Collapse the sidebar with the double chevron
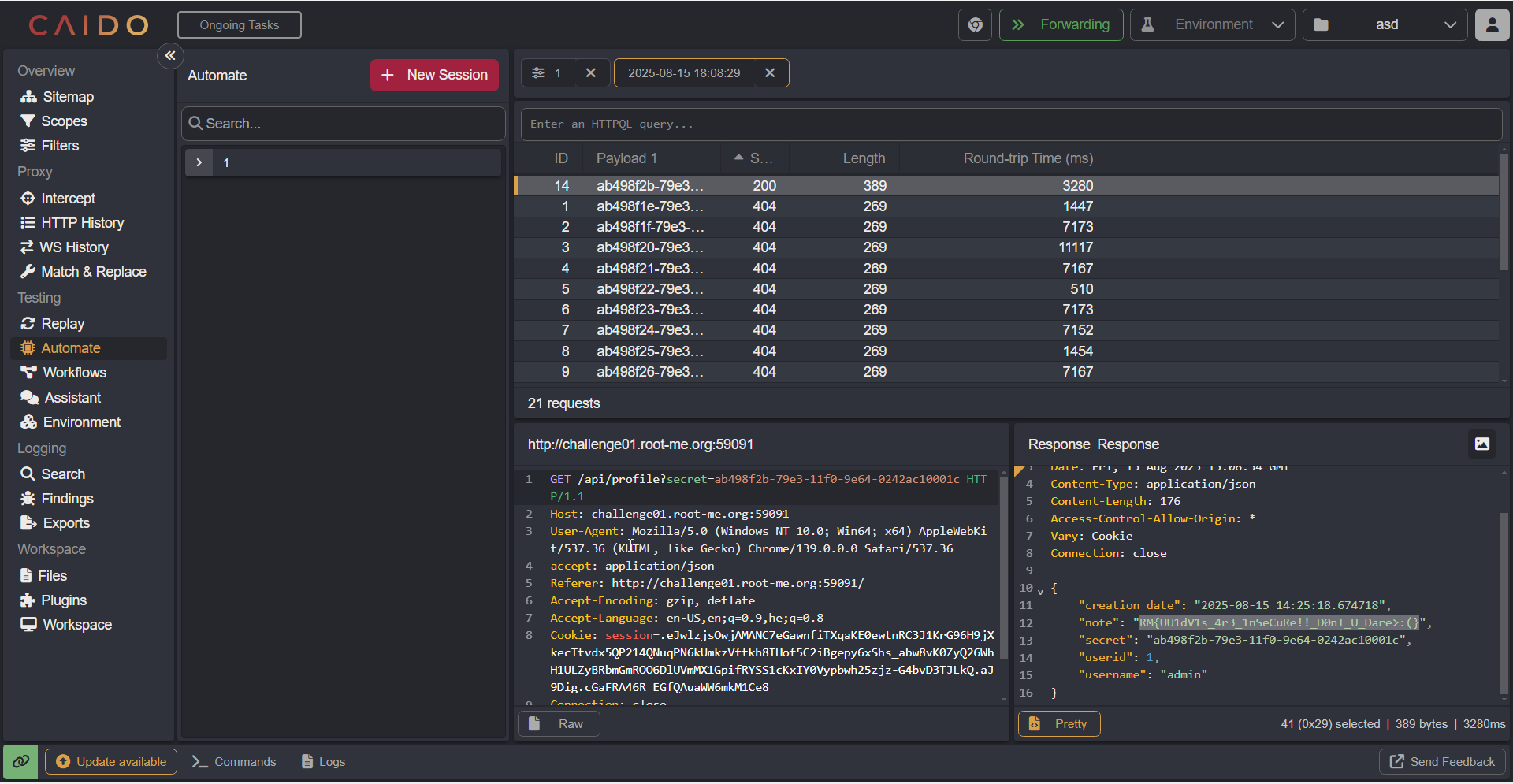Viewport: 1513px width, 784px height. [170, 56]
